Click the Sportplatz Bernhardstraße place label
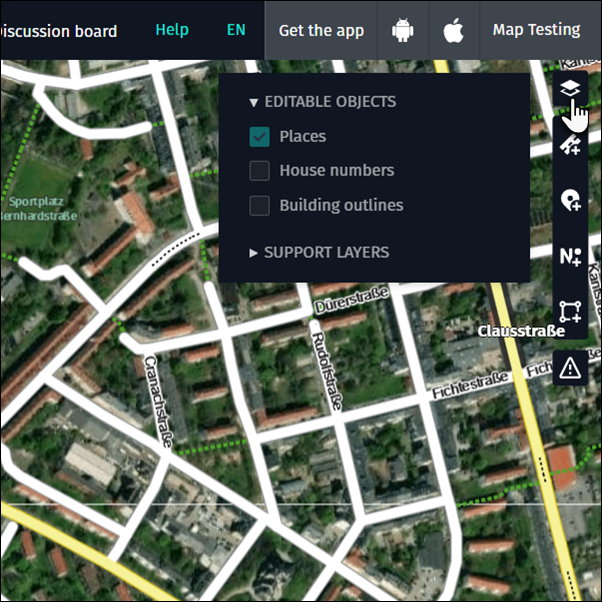This screenshot has width=602, height=602. tap(38, 208)
